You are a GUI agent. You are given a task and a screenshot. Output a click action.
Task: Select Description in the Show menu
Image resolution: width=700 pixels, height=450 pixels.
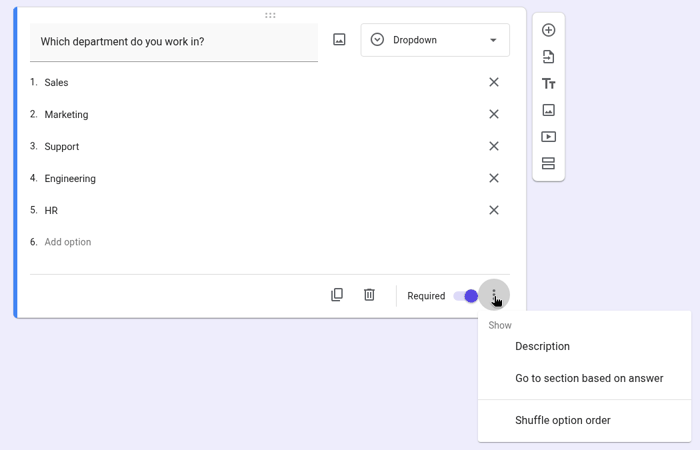pos(584,346)
